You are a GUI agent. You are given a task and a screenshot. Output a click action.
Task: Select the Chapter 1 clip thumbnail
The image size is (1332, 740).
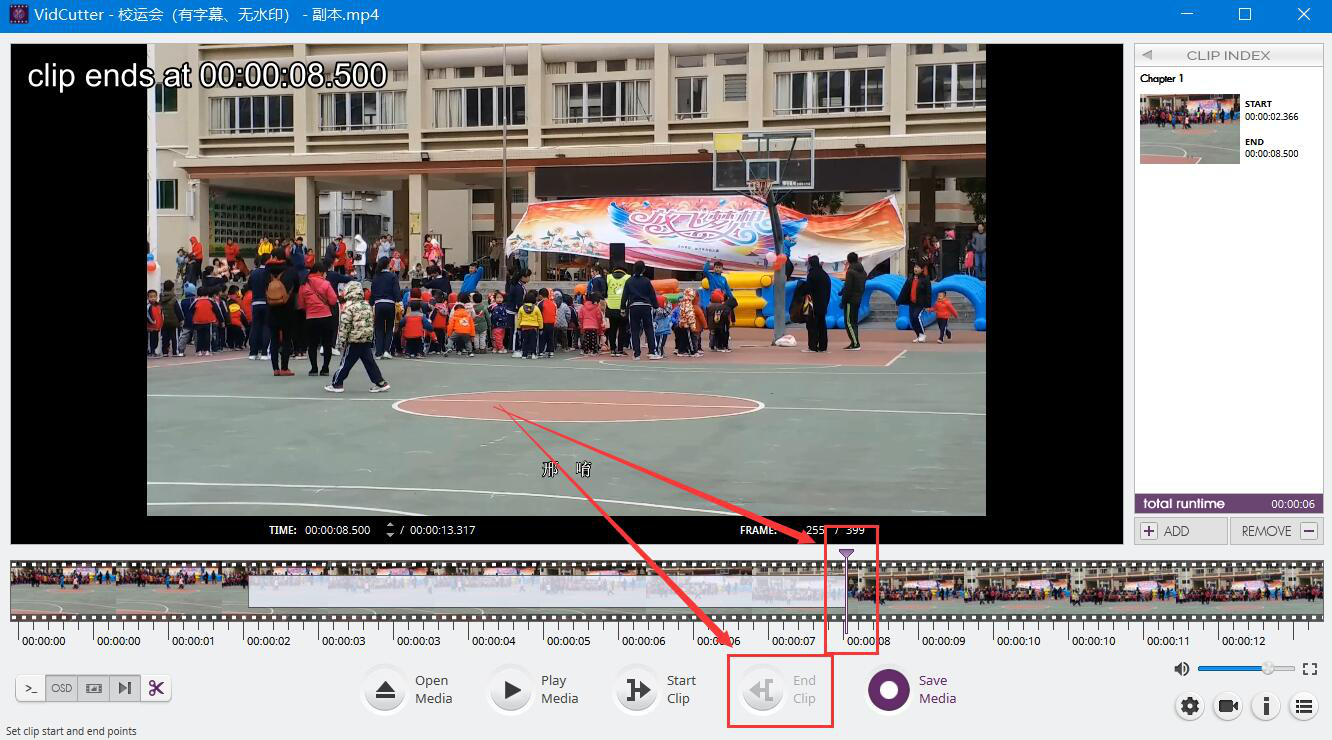pos(1189,129)
